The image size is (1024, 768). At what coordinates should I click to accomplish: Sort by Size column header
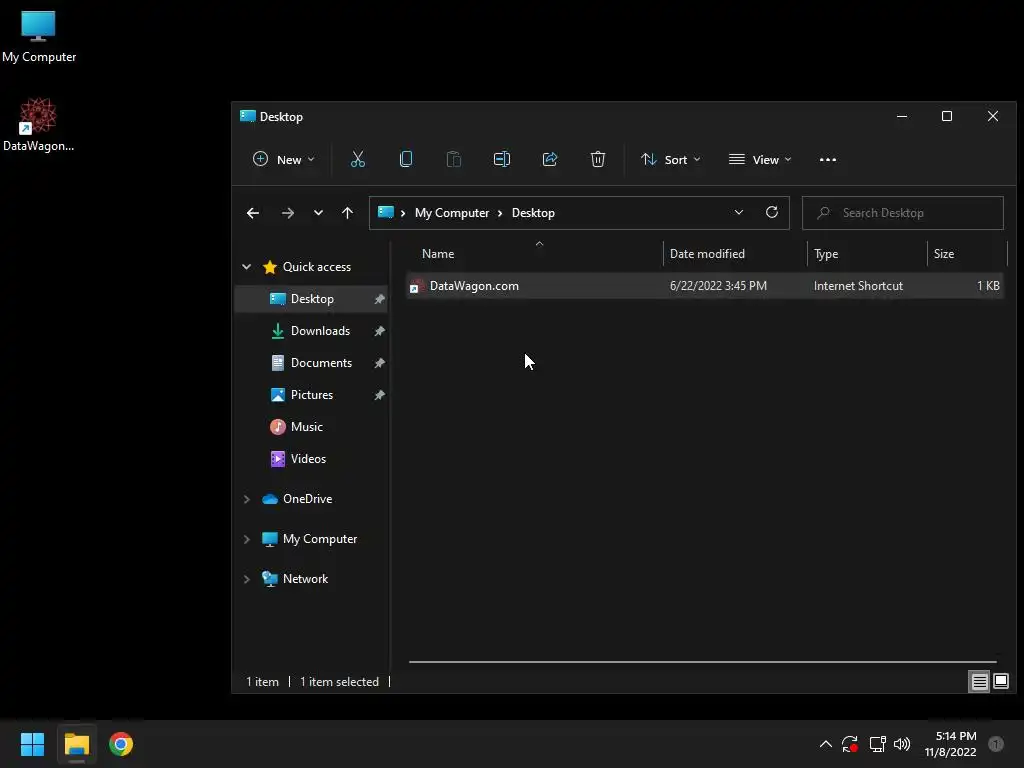click(944, 254)
